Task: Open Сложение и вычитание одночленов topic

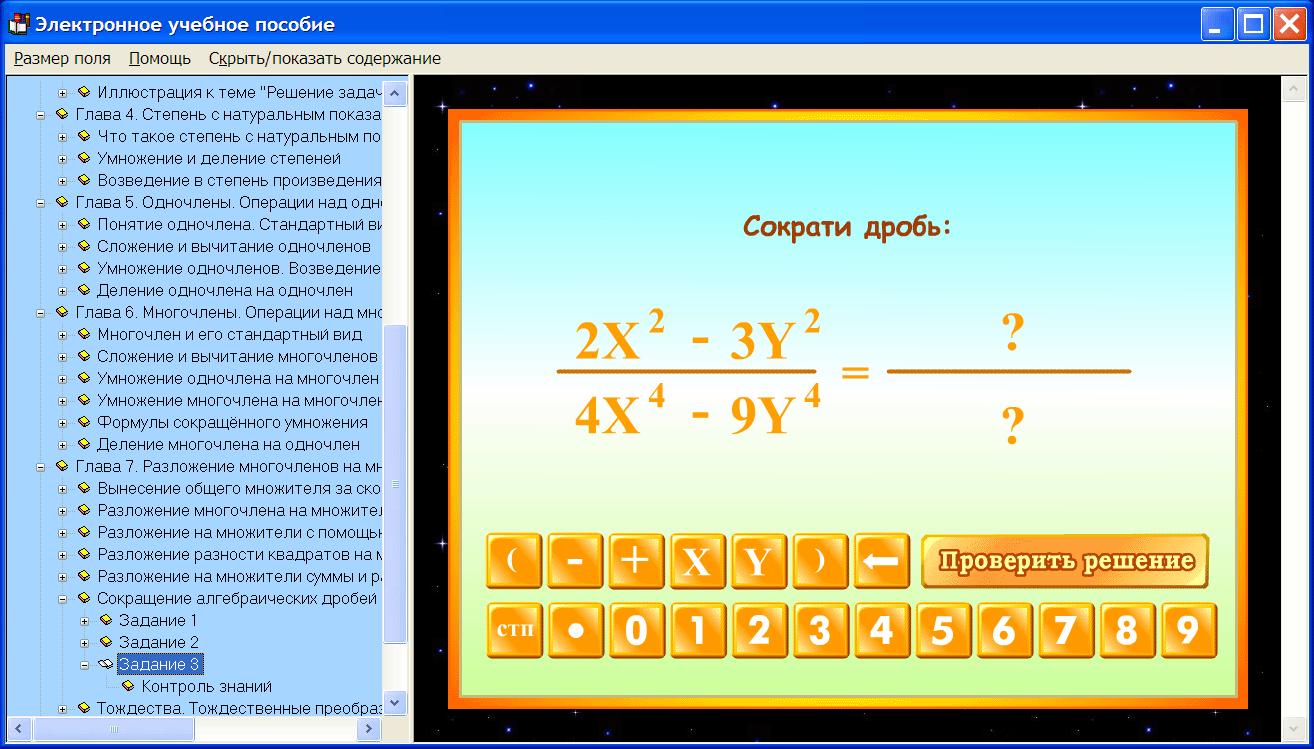Action: 234,246
